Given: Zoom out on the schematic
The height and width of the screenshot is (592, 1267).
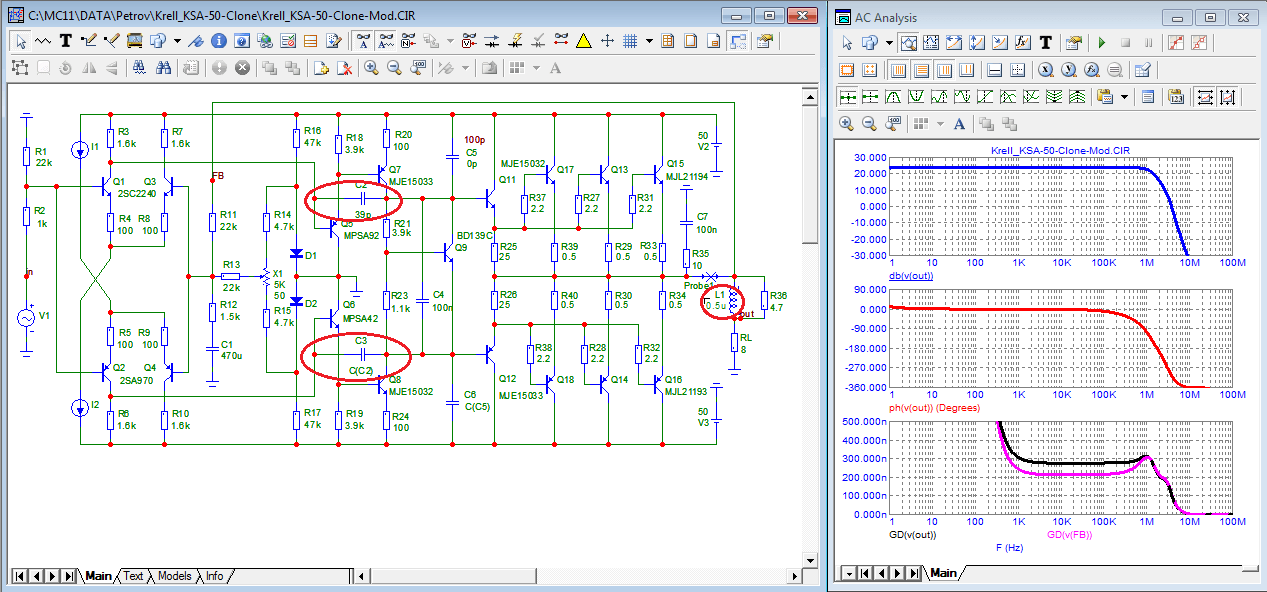Looking at the screenshot, I should coord(394,68).
